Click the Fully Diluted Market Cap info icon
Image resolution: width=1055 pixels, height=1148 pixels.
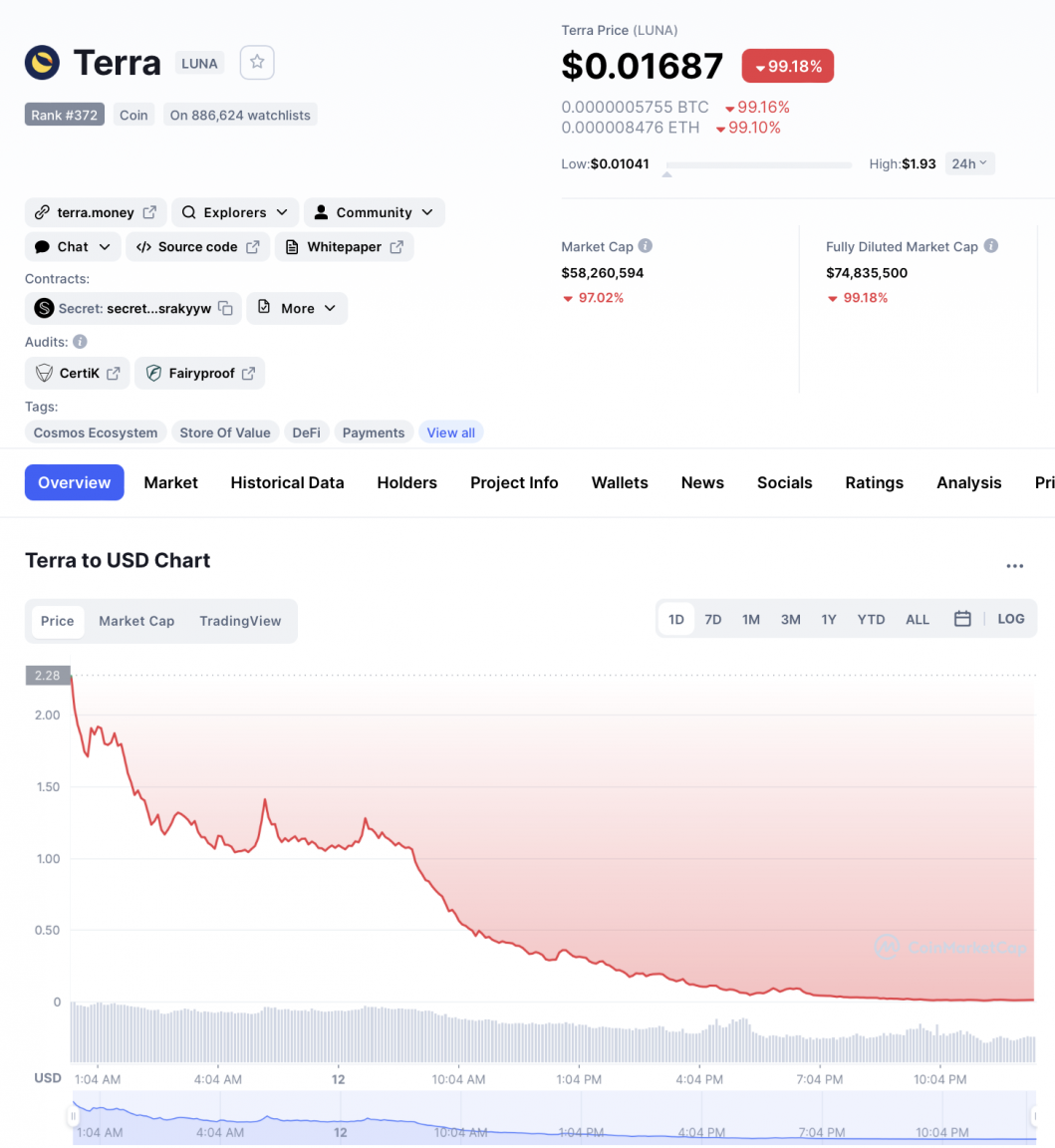pos(990,246)
